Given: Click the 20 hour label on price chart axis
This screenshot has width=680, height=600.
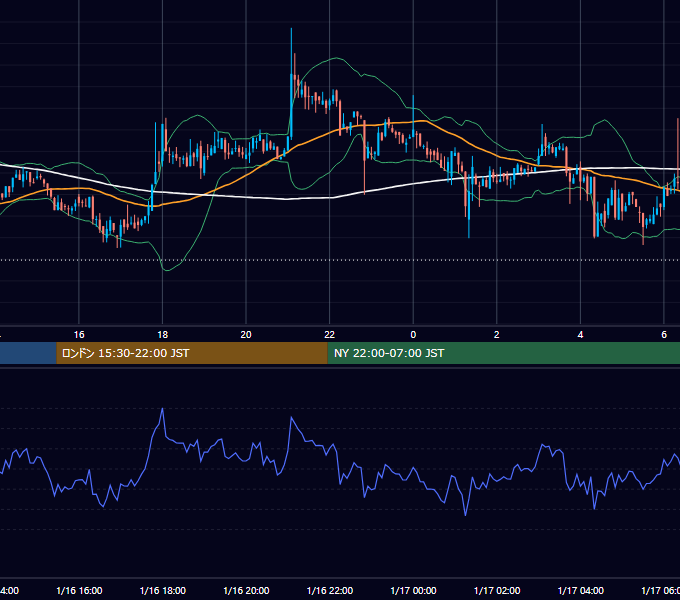Looking at the screenshot, I should coord(246,334).
